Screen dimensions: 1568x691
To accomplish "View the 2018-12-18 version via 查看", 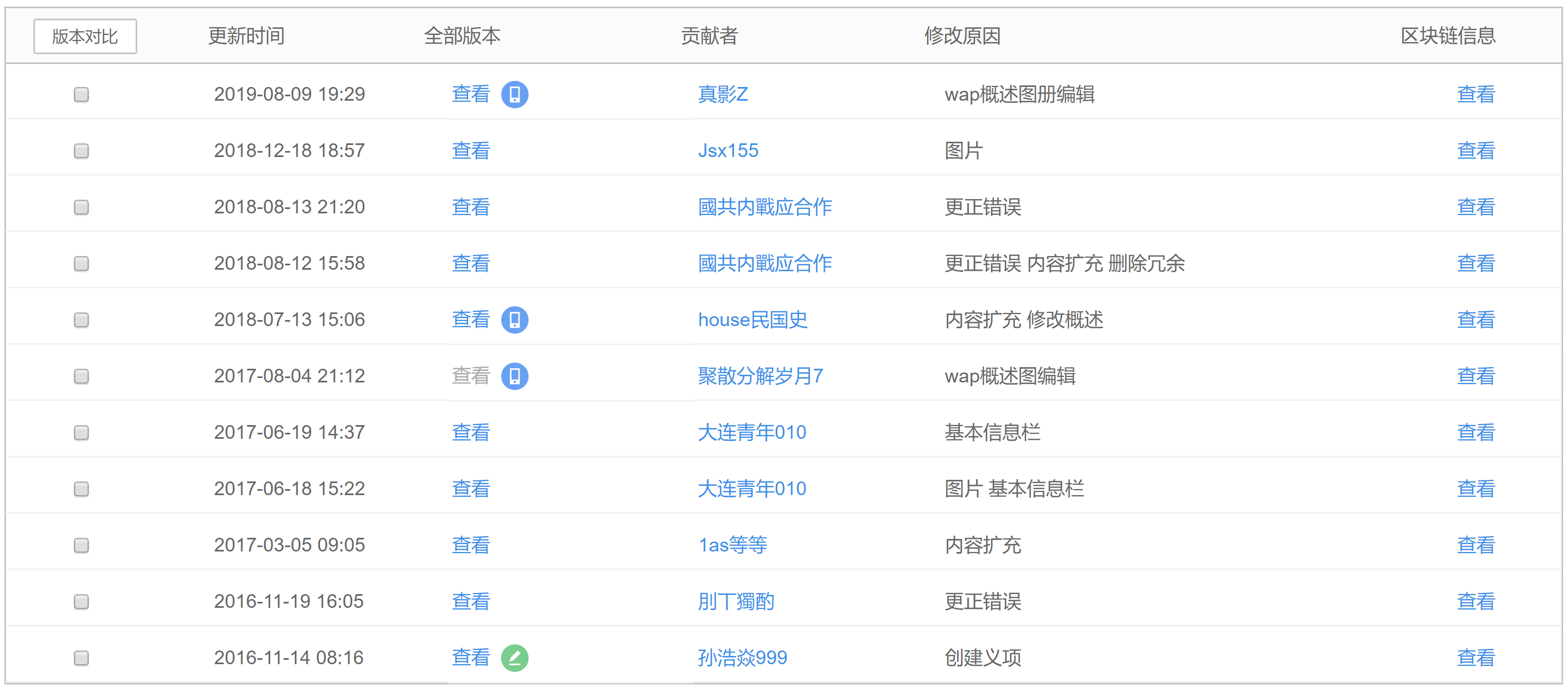I will click(470, 151).
